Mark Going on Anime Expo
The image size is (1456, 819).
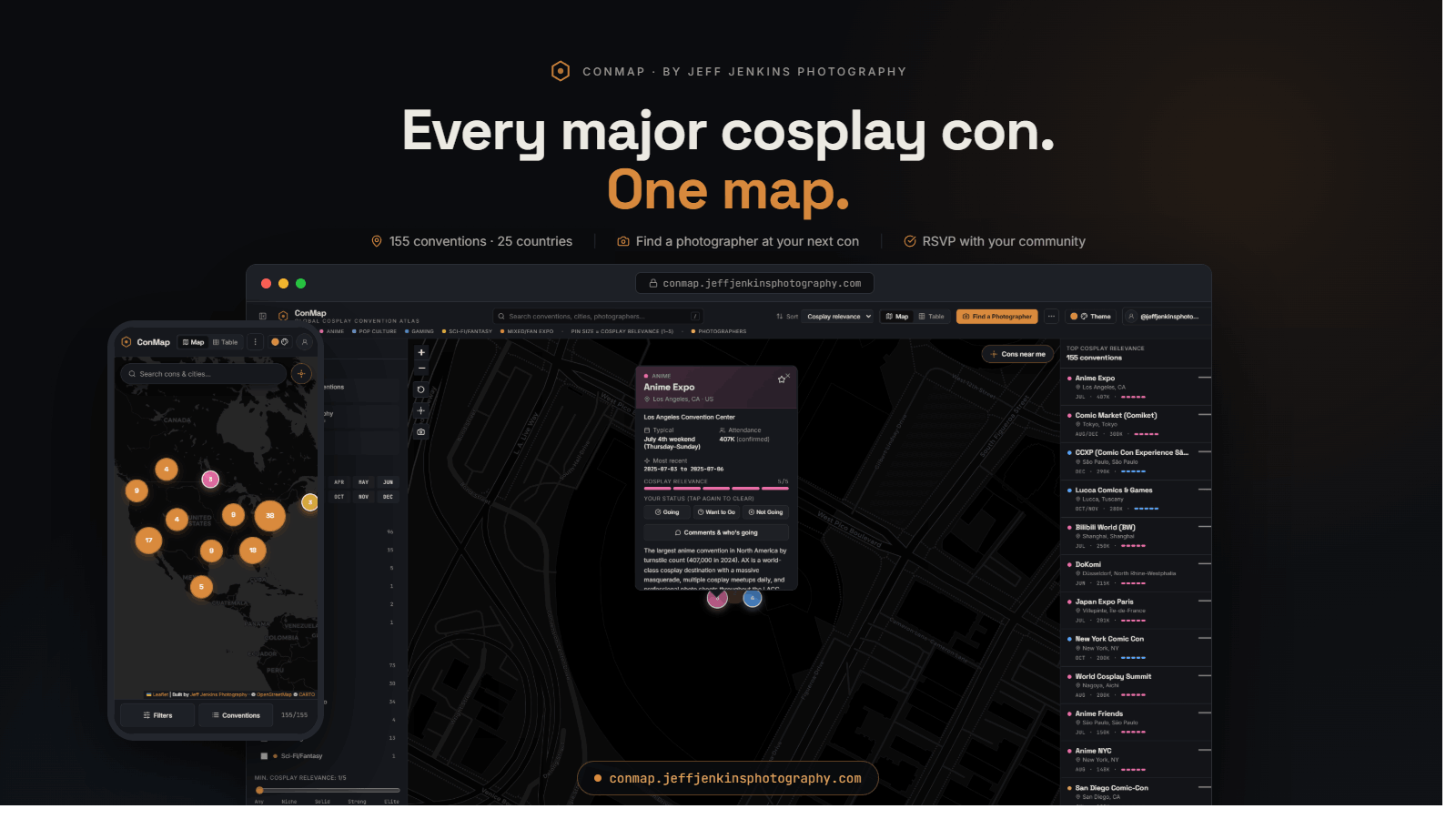667,512
